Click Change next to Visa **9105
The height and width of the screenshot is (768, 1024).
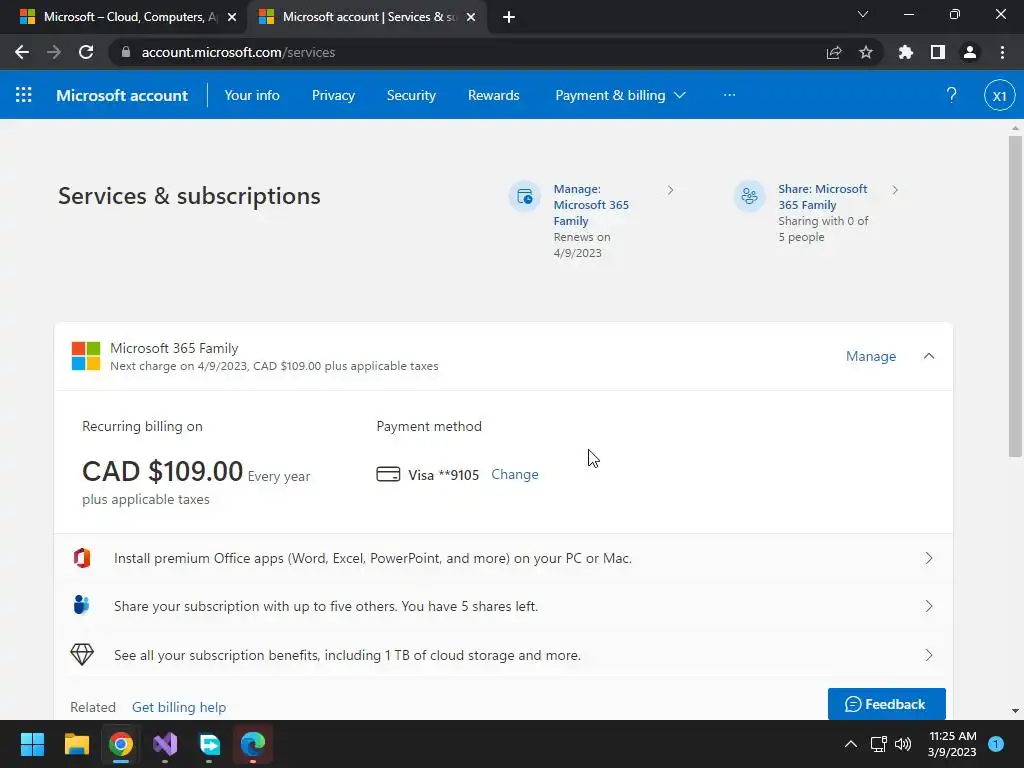click(x=515, y=474)
